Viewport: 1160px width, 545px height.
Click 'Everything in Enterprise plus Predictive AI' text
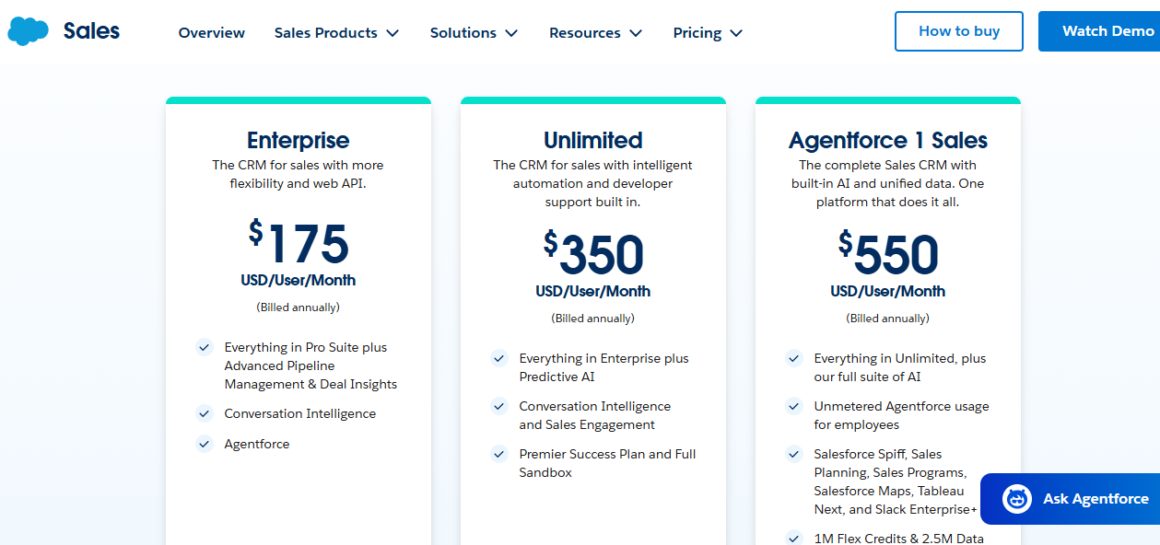coord(604,368)
